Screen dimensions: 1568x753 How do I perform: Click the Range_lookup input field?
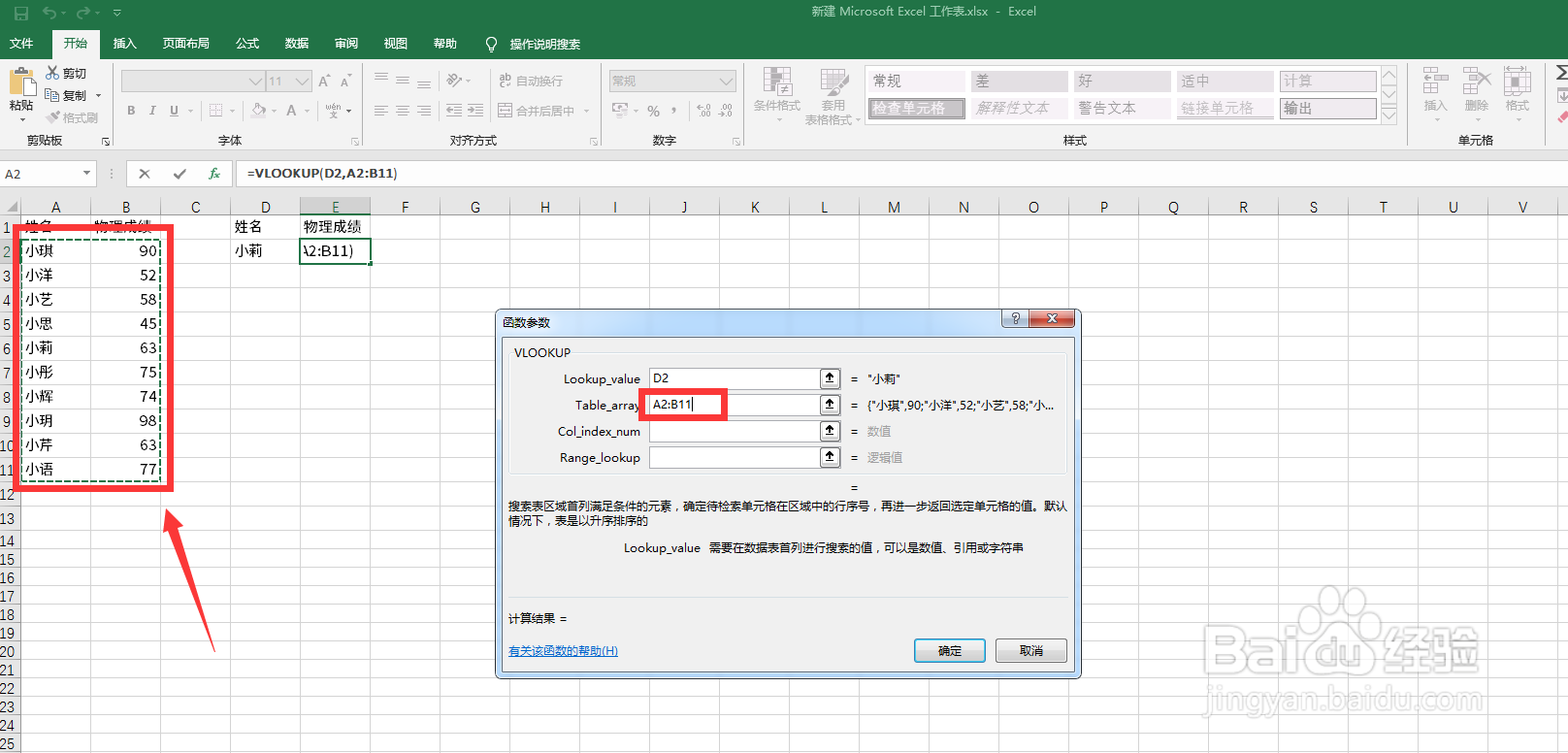click(x=735, y=456)
